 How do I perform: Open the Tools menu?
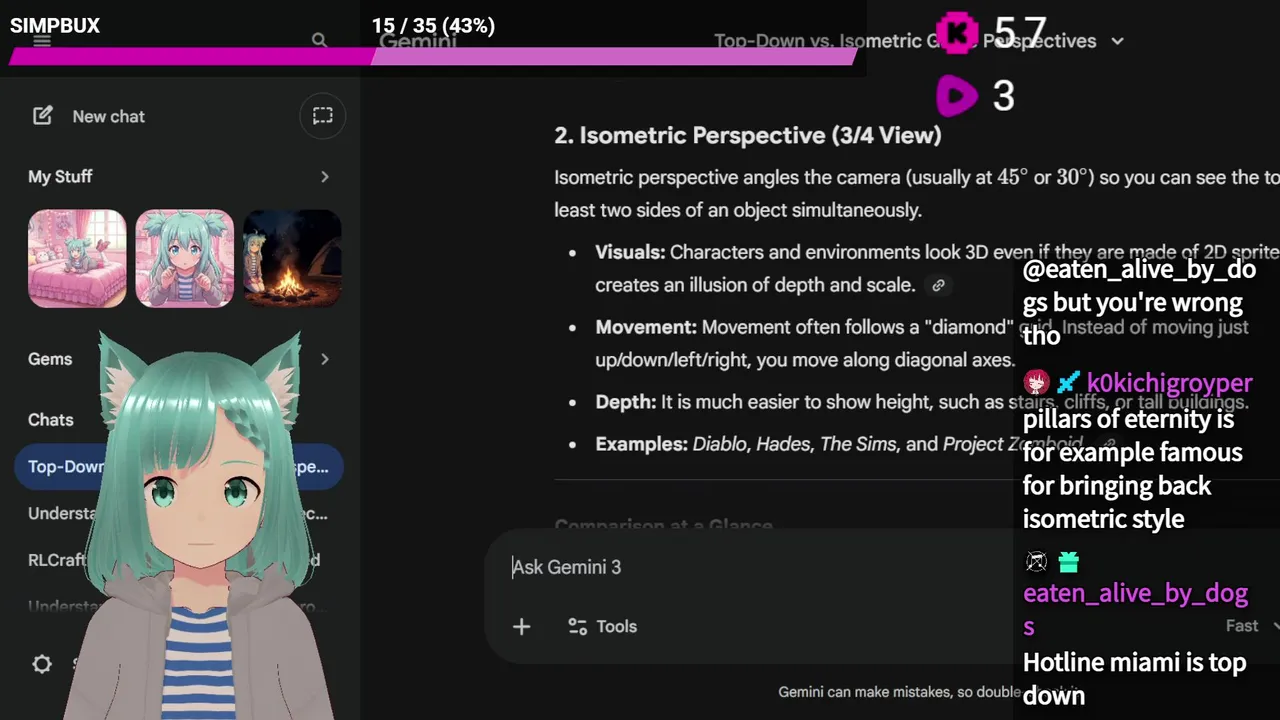click(x=602, y=626)
